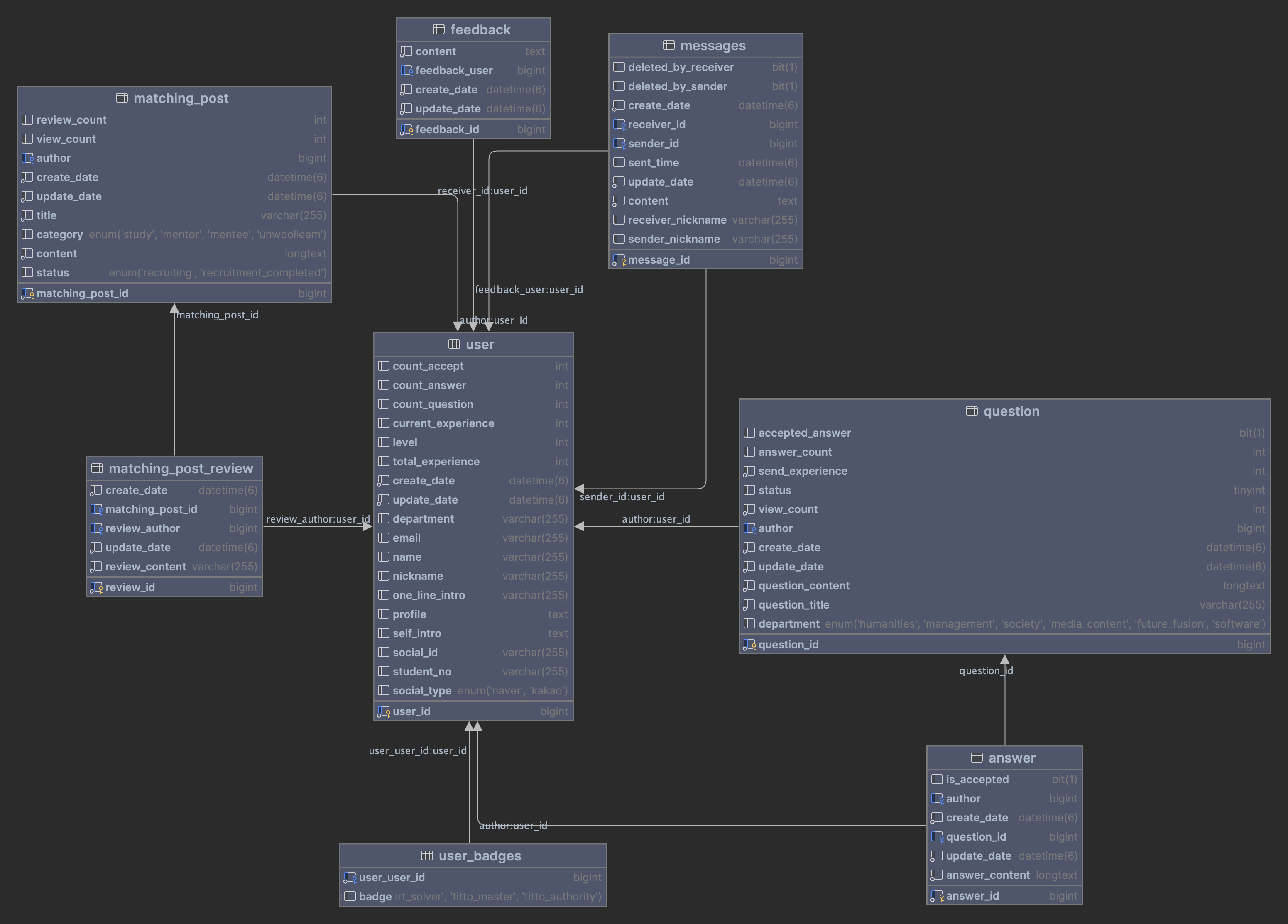Select the send_experience row in question
Viewport: 1288px width, 924px height.
pos(1005,471)
